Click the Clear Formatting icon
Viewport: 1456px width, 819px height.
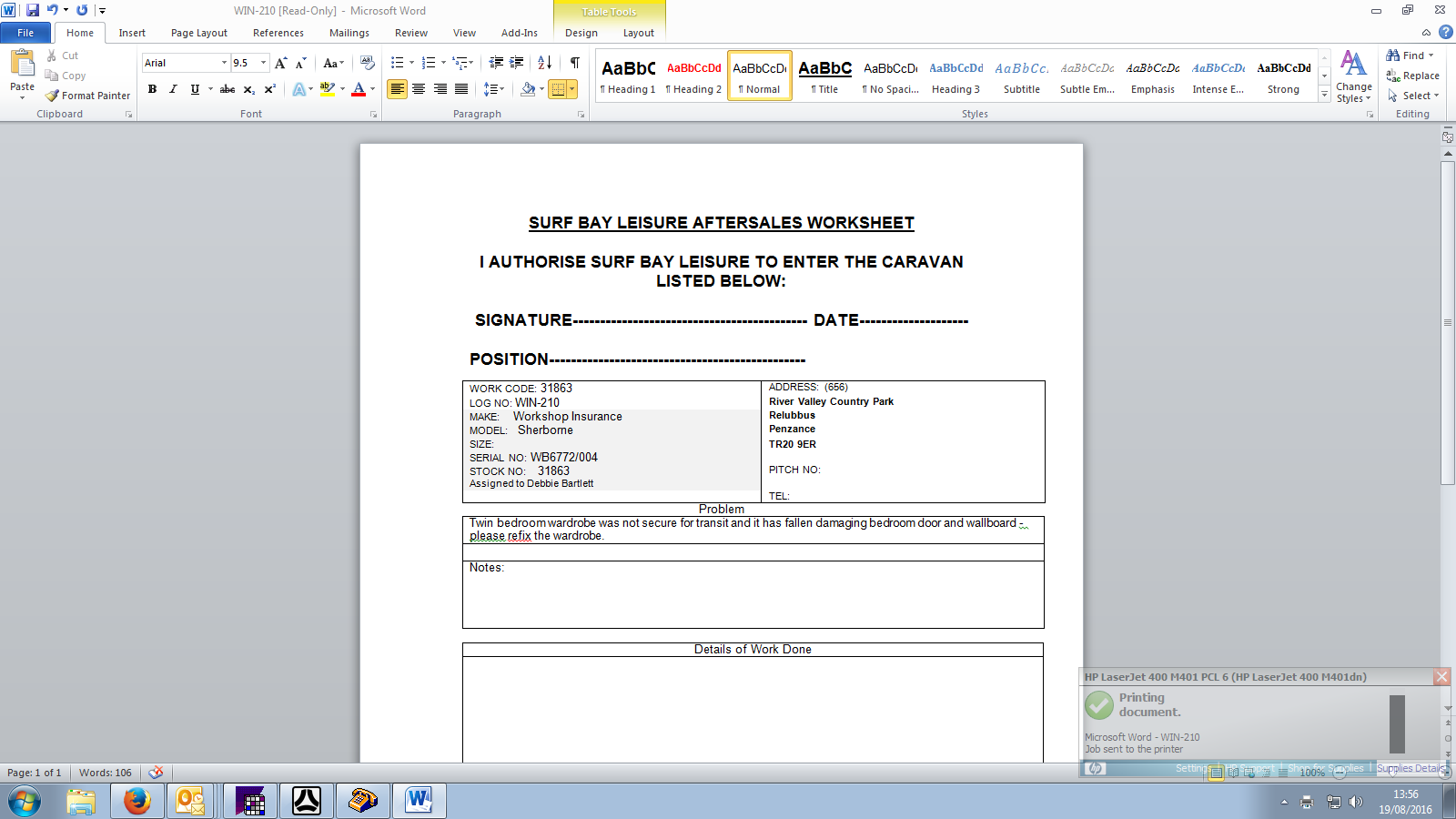click(368, 63)
